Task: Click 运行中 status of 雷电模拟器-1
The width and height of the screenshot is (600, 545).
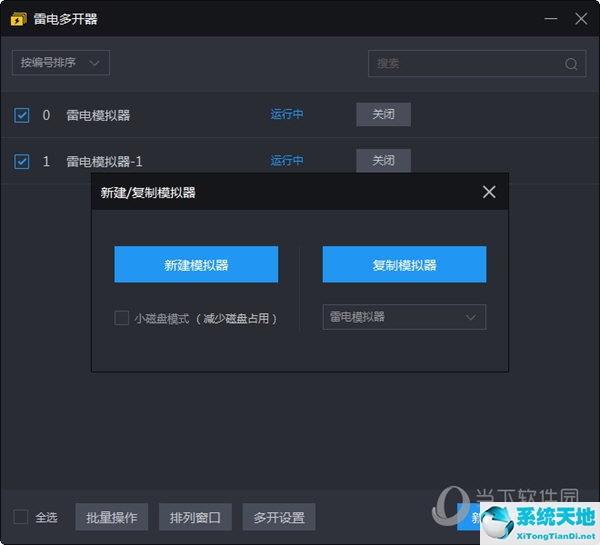Action: click(x=287, y=160)
